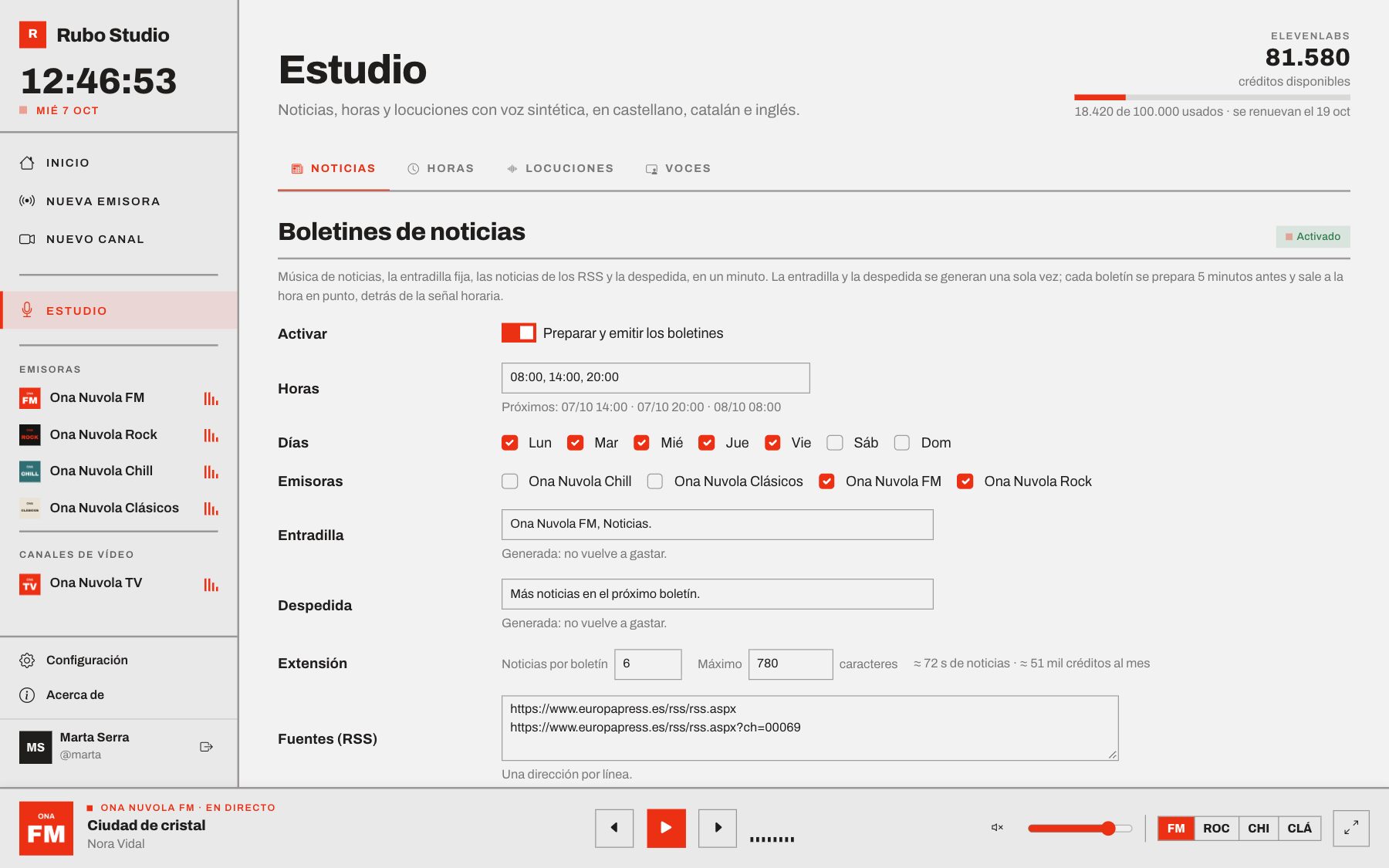Viewport: 1389px width, 868px height.
Task: Open Ona Nuvola FM station logo
Action: [x=29, y=398]
